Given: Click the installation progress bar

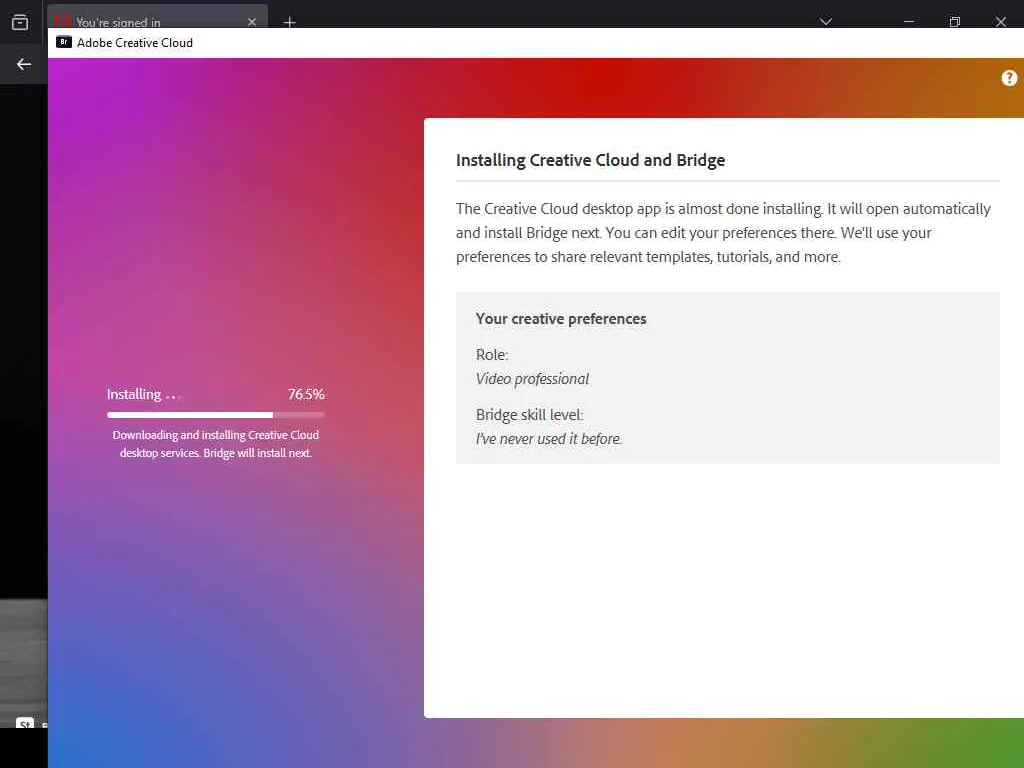Looking at the screenshot, I should [x=216, y=415].
